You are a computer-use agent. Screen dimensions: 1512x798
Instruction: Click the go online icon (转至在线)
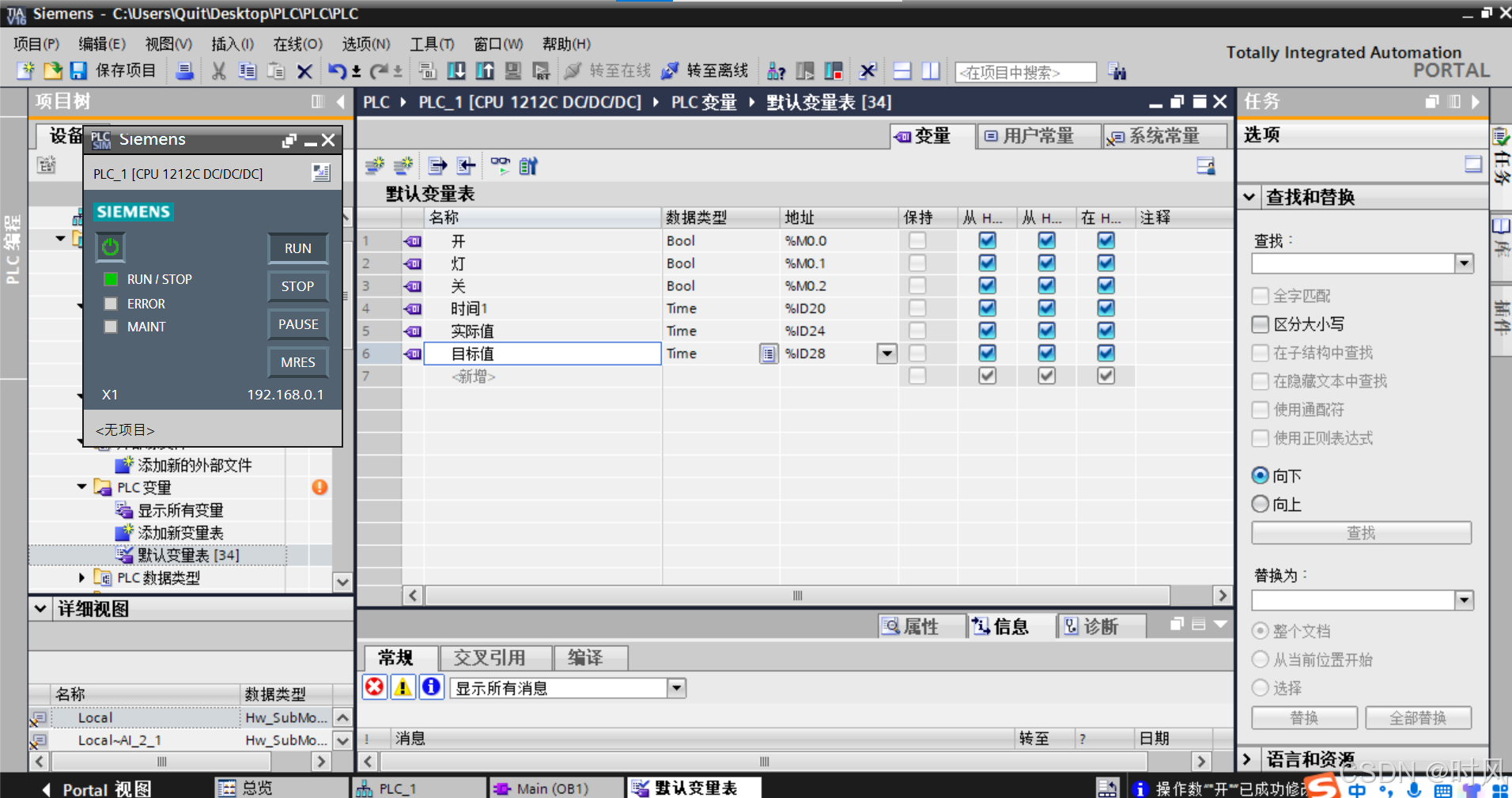573,71
